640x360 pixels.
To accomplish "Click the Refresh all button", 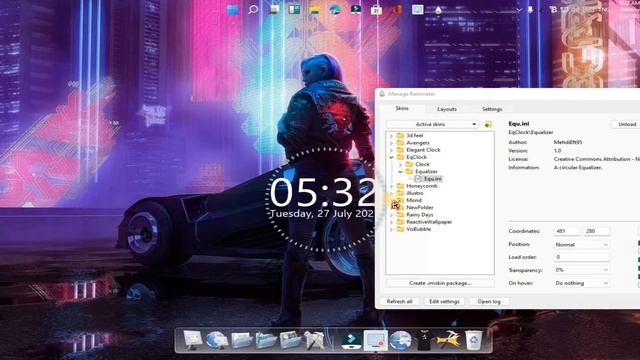I will pyautogui.click(x=400, y=301).
